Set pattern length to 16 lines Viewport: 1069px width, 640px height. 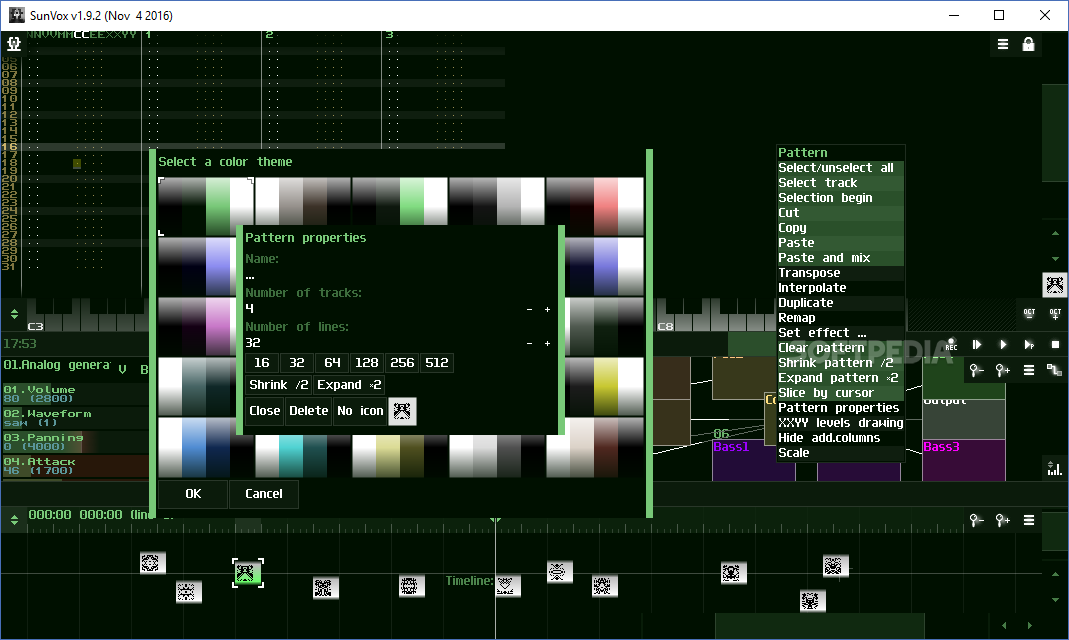coord(262,363)
